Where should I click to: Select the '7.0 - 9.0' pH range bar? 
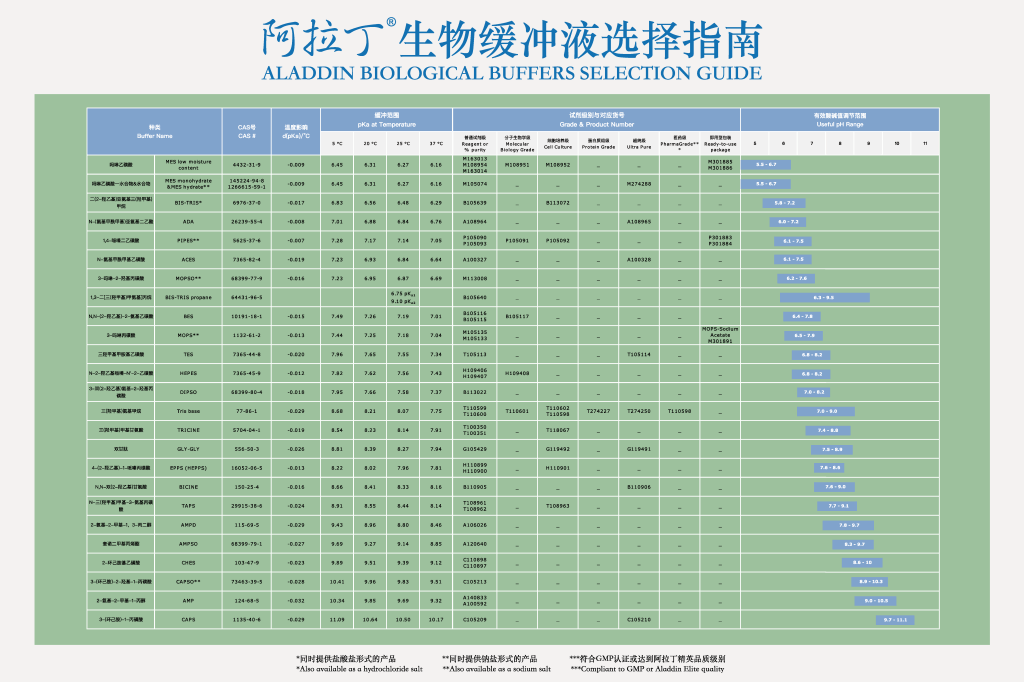click(x=825, y=411)
